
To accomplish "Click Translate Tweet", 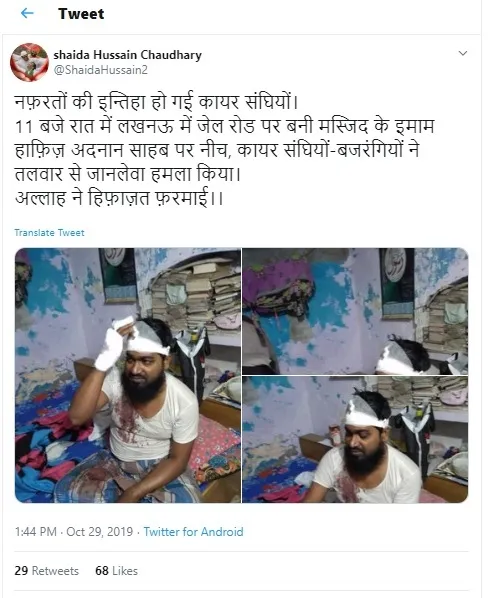I will pyautogui.click(x=49, y=233).
